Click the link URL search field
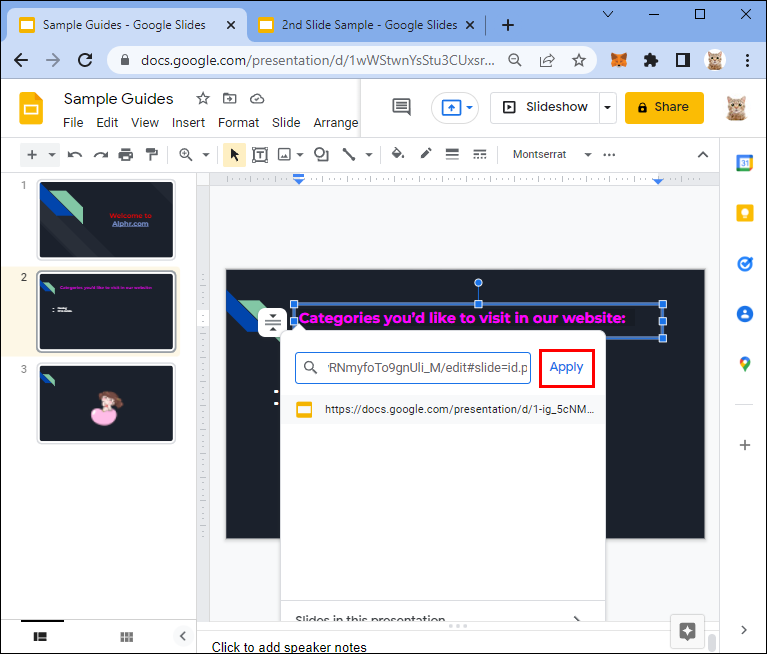This screenshot has width=767, height=654. [x=413, y=367]
